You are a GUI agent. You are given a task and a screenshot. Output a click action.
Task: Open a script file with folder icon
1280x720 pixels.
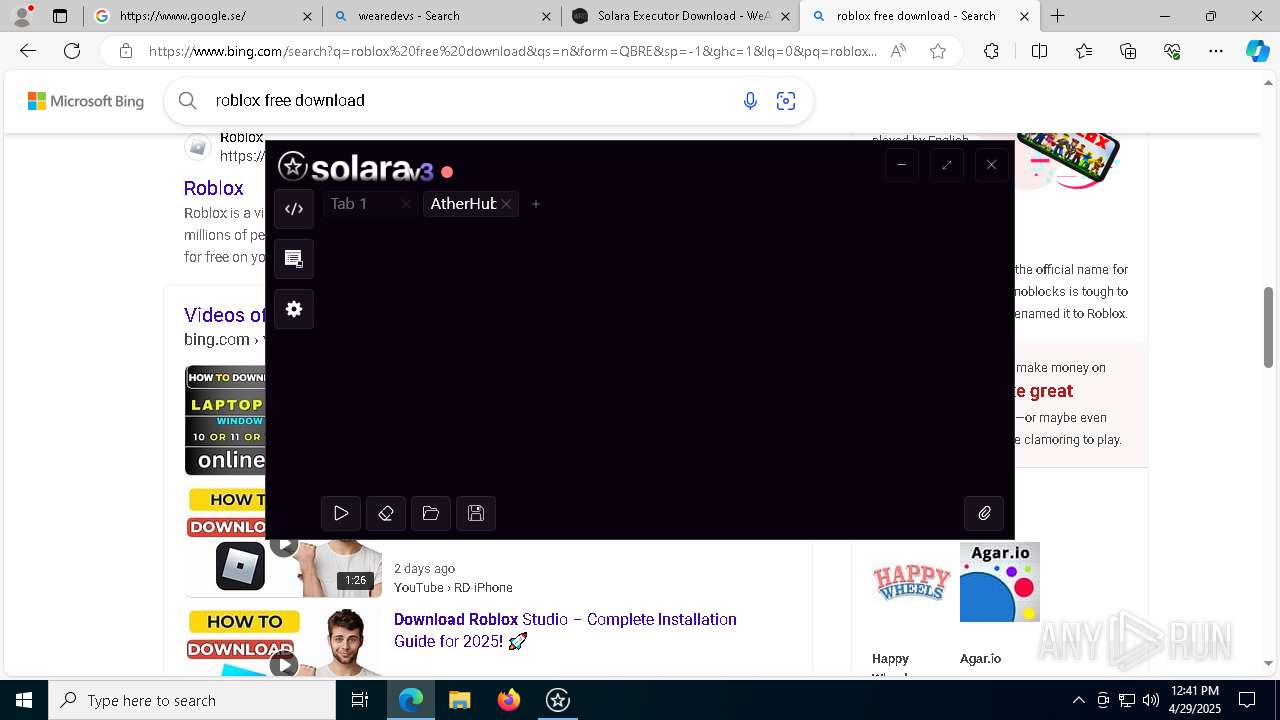click(431, 513)
